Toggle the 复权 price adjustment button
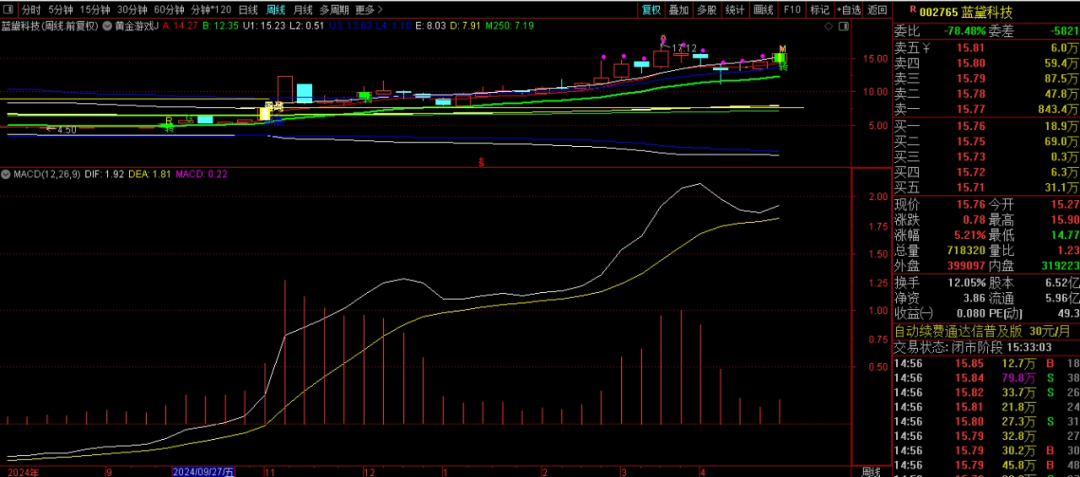Image resolution: width=1080 pixels, height=477 pixels. click(x=652, y=10)
